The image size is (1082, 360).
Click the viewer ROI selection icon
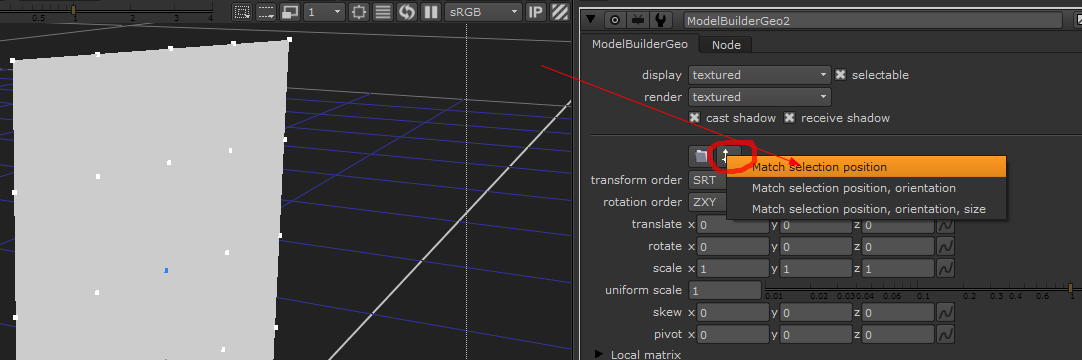coord(242,12)
